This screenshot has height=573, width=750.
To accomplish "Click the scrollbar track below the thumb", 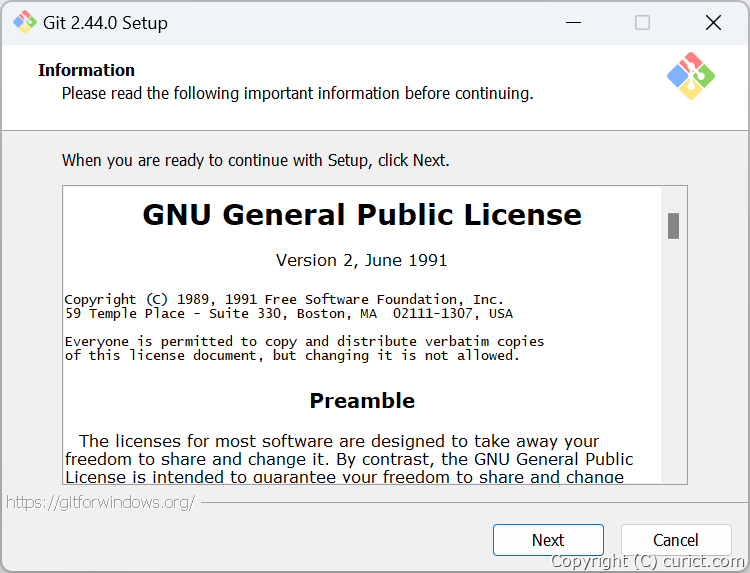I will (673, 361).
